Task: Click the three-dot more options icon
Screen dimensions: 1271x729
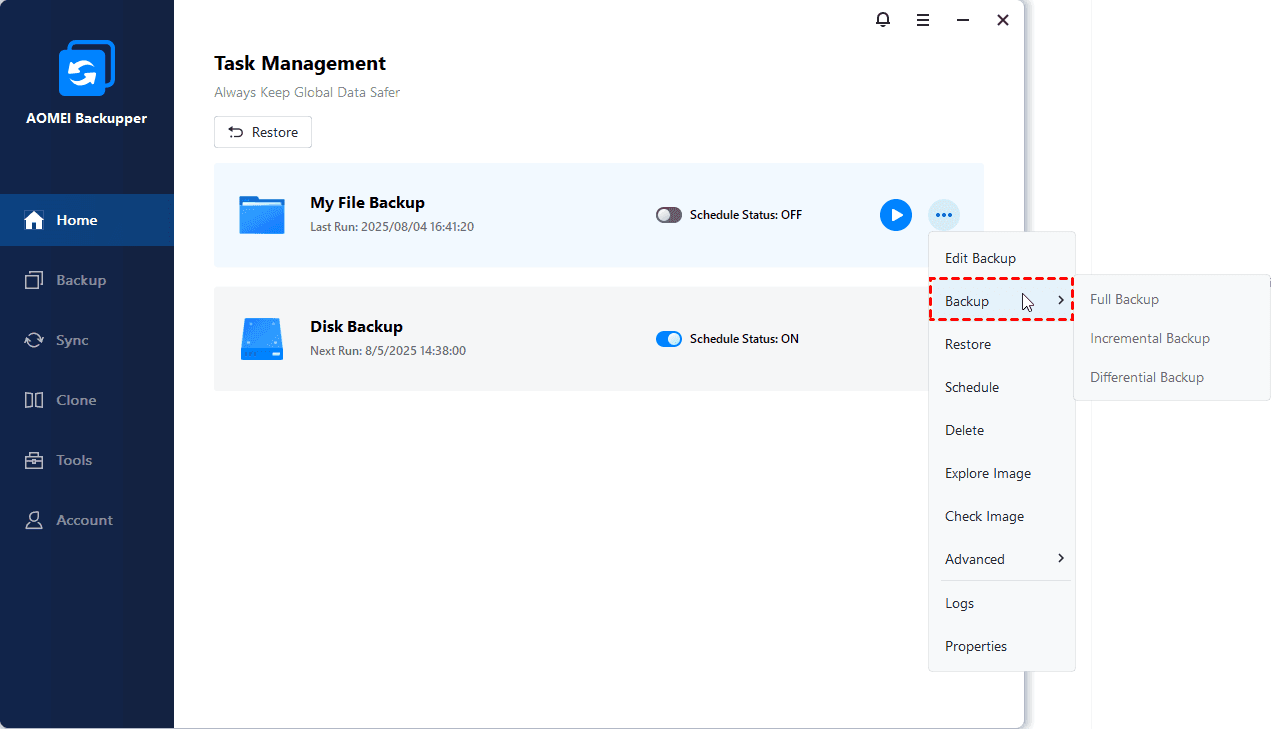Action: click(x=943, y=215)
